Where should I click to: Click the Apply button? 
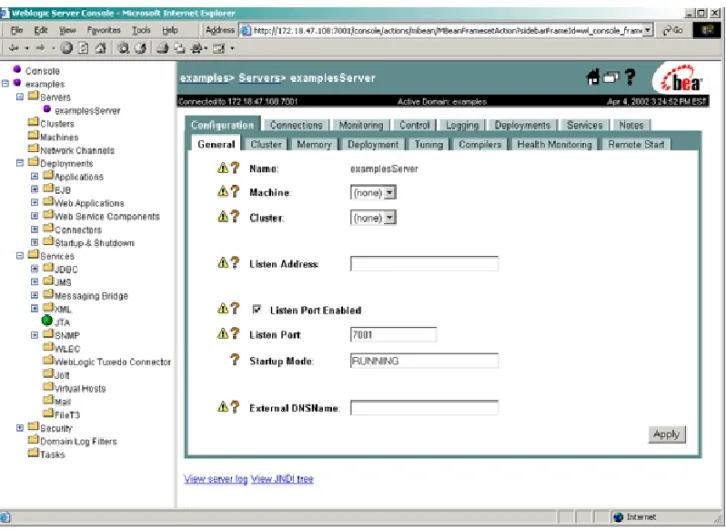[667, 434]
